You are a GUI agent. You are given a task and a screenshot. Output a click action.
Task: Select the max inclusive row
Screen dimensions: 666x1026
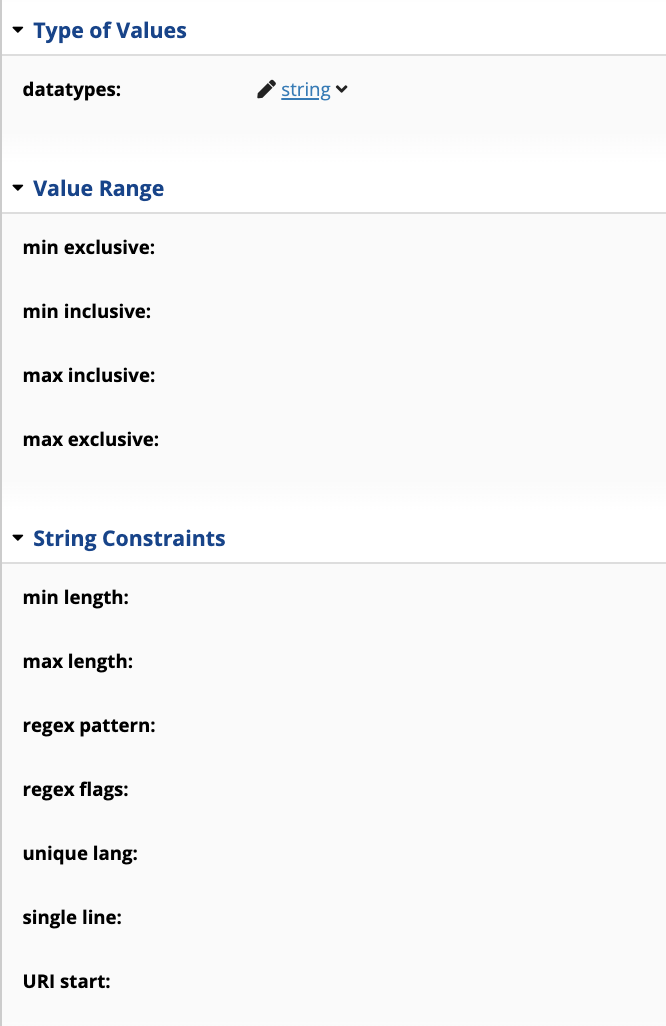coord(334,376)
